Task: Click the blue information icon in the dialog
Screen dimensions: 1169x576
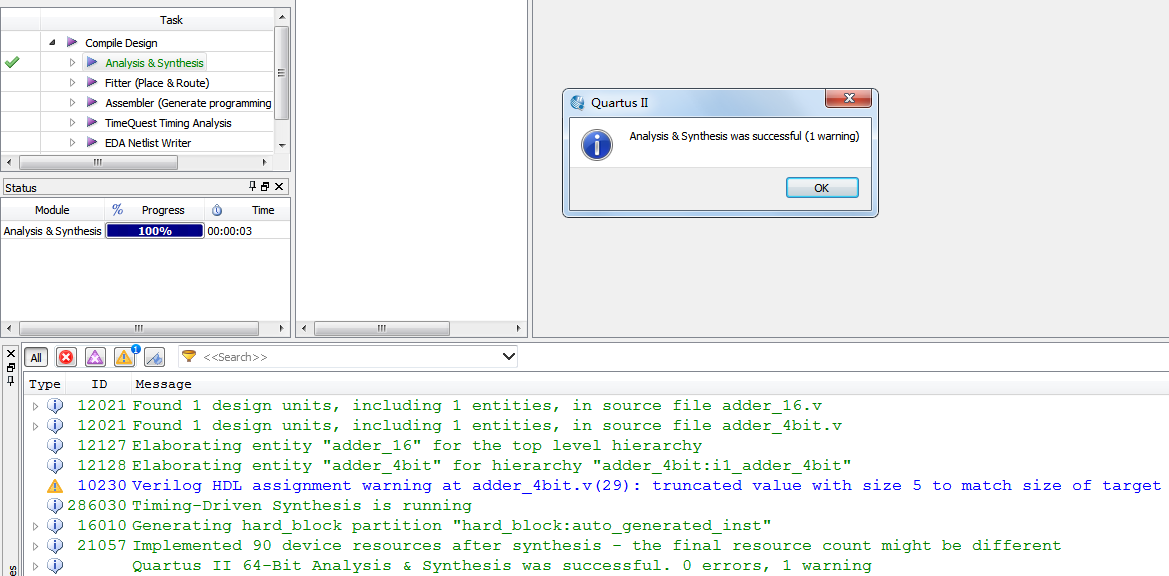Action: 596,144
